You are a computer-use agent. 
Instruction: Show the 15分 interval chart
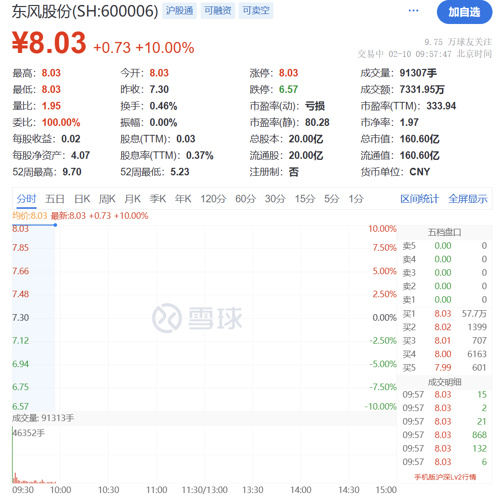(x=305, y=199)
